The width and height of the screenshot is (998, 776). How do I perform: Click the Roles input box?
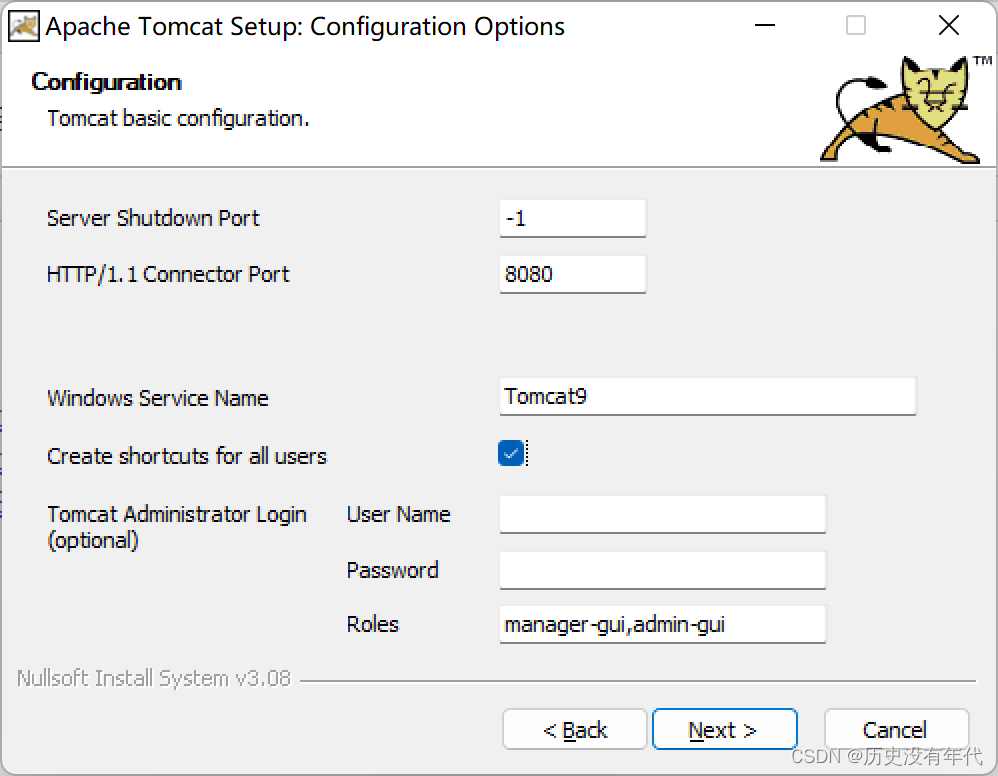click(663, 624)
